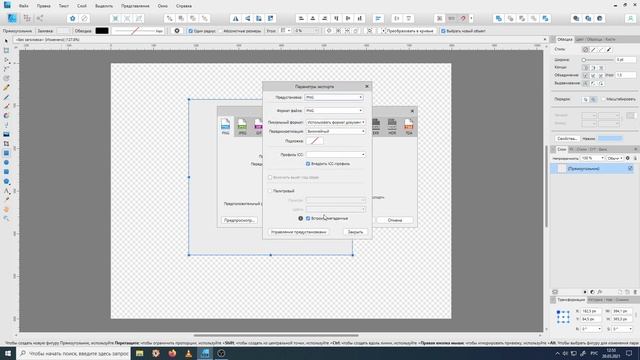Open the layer opacity dropdown
The width and height of the screenshot is (640, 360).
point(592,158)
